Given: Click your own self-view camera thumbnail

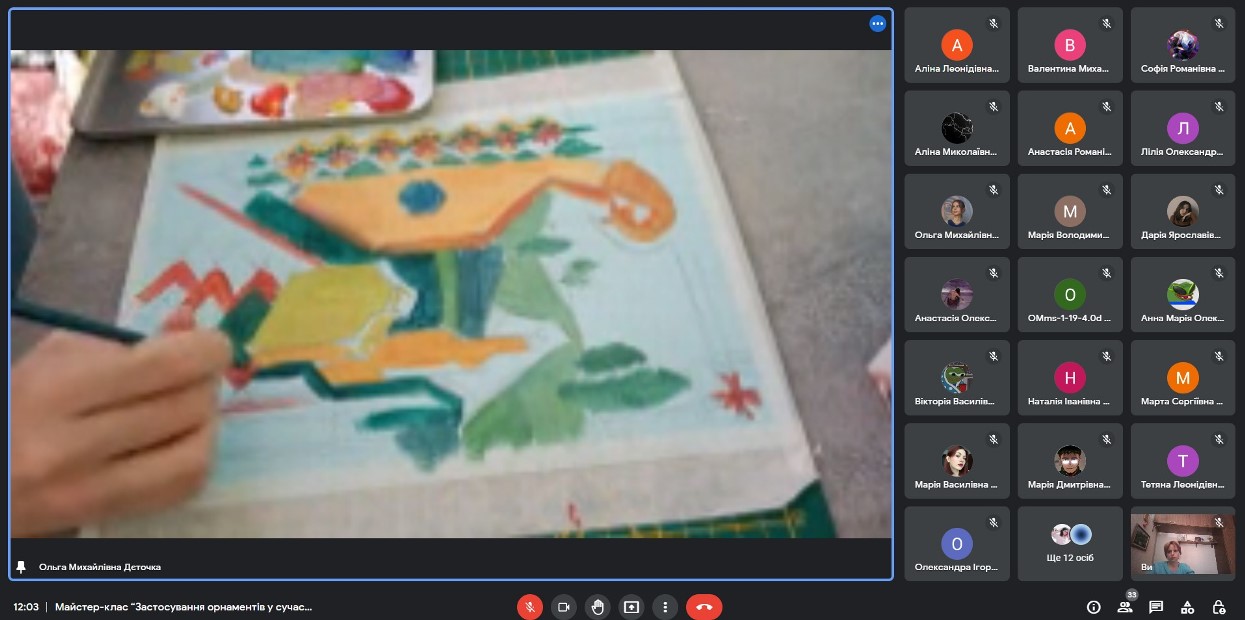Looking at the screenshot, I should pyautogui.click(x=1183, y=543).
